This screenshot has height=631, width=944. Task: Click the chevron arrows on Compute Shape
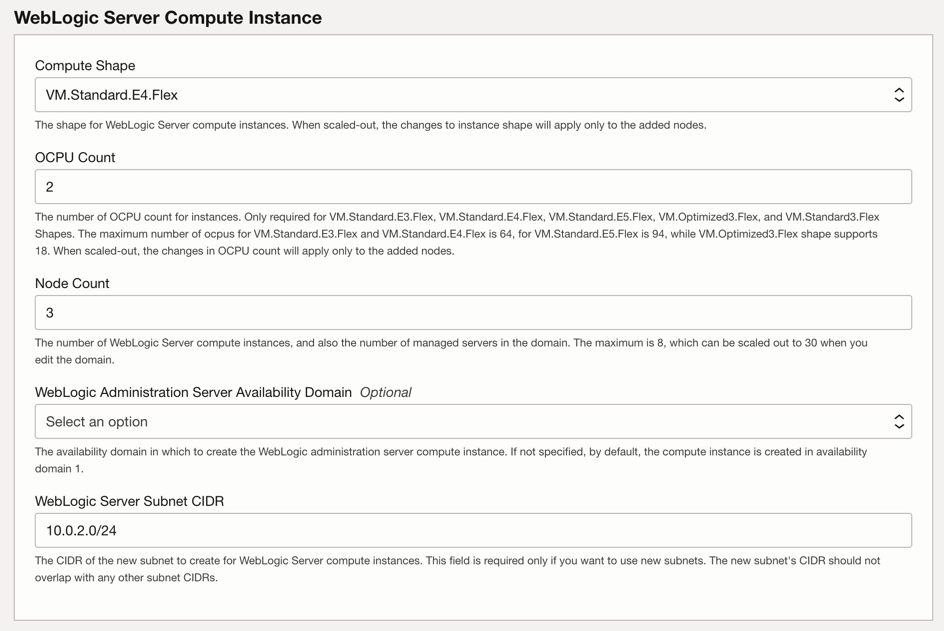click(x=898, y=95)
